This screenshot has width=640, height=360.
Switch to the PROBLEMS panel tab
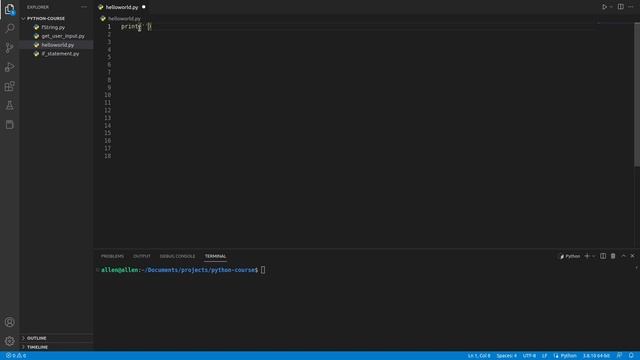pyautogui.click(x=112, y=256)
